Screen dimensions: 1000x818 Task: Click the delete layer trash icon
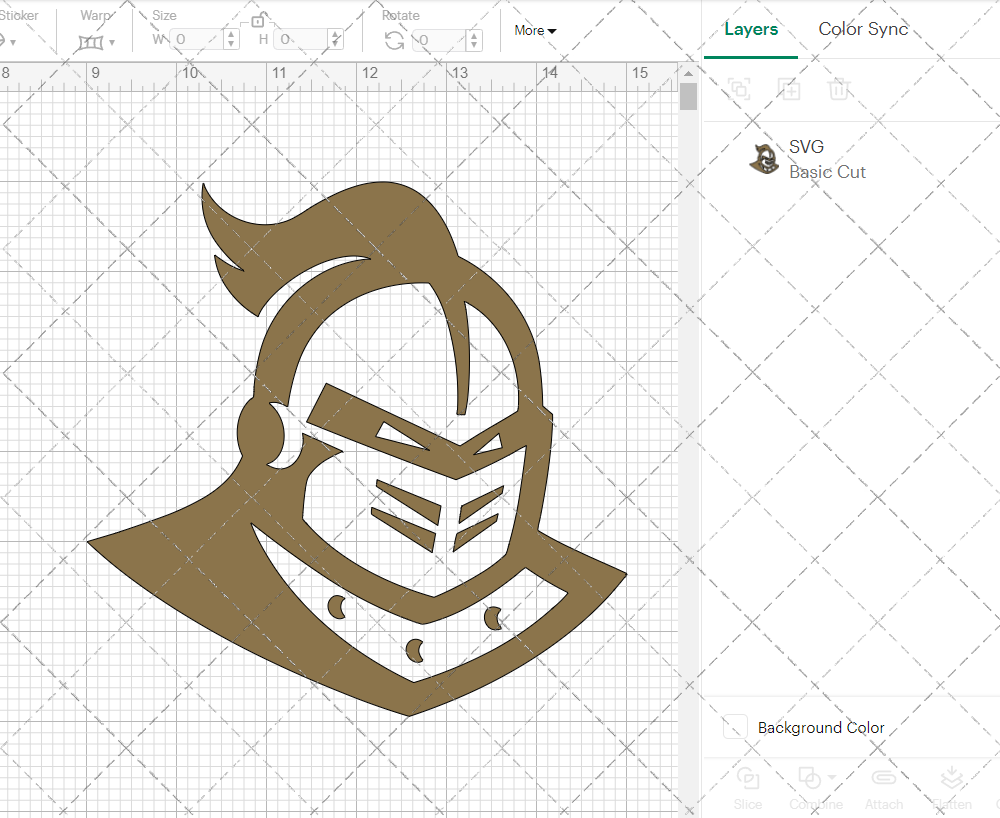840,89
